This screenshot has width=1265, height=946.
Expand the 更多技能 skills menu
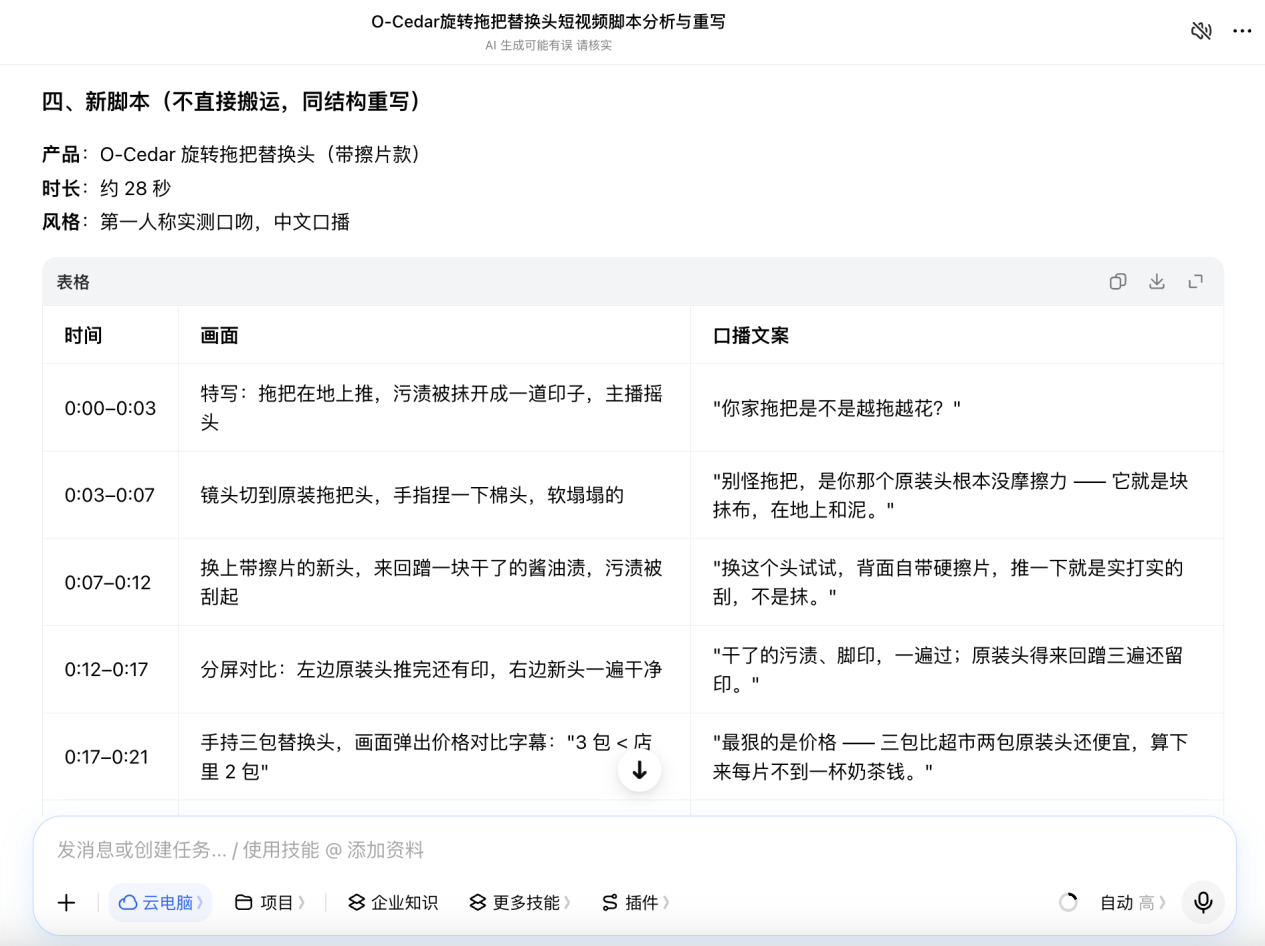(520, 903)
